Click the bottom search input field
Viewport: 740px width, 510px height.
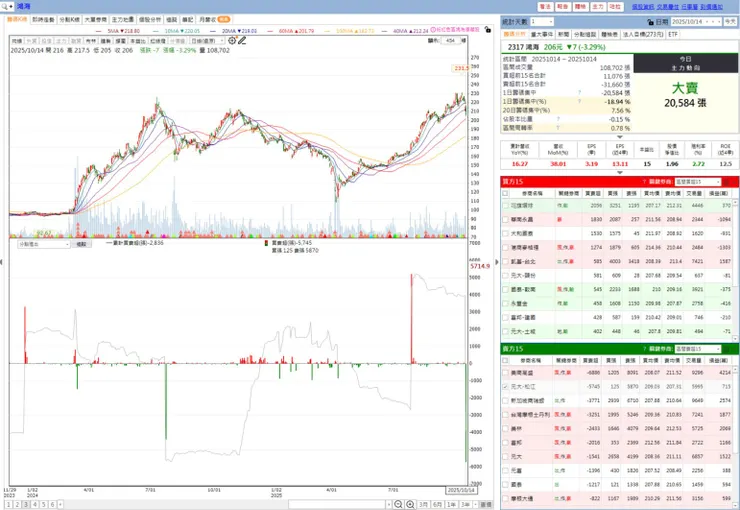pyautogui.click(x=337, y=504)
